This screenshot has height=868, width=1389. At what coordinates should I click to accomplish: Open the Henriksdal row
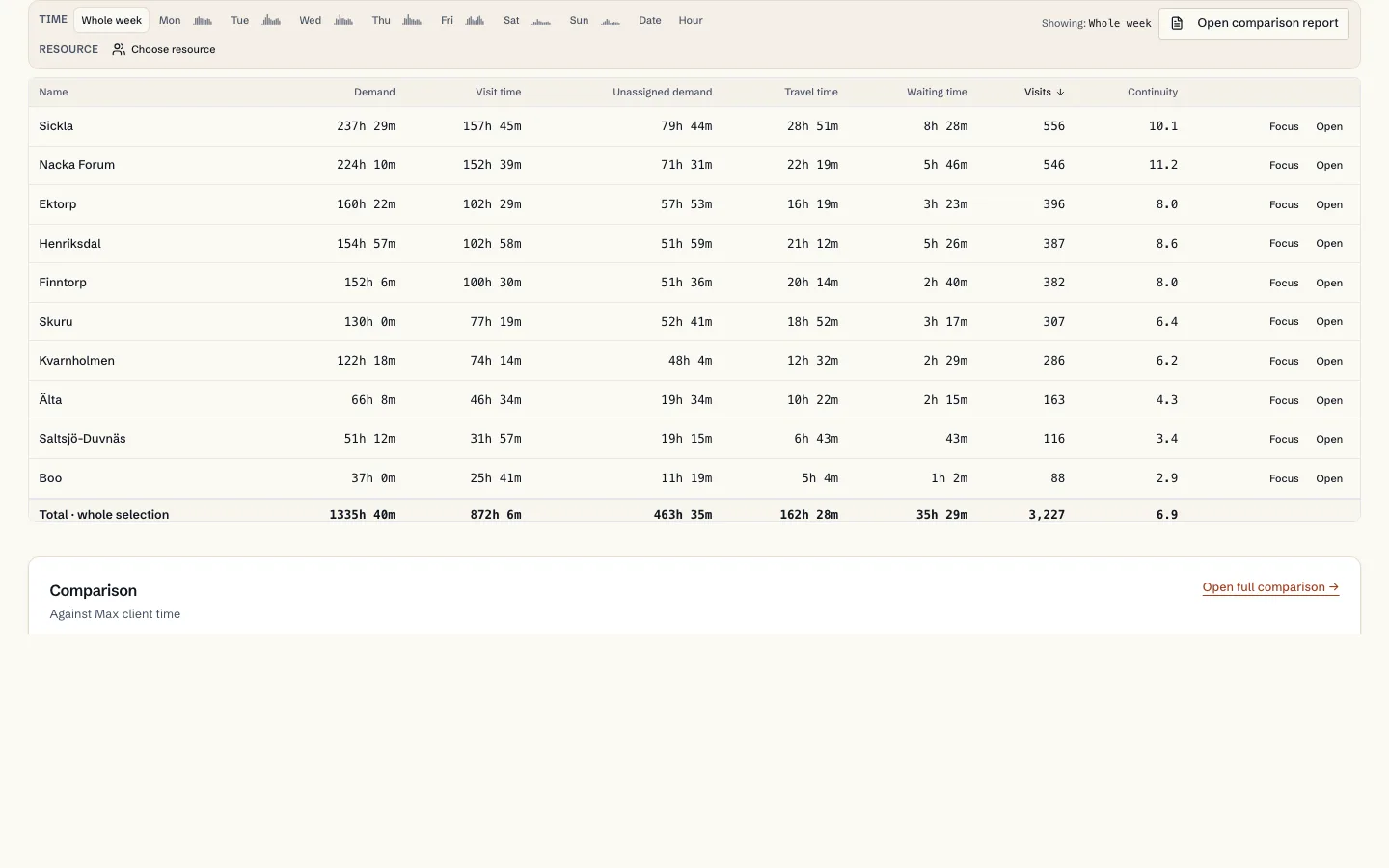click(1329, 244)
